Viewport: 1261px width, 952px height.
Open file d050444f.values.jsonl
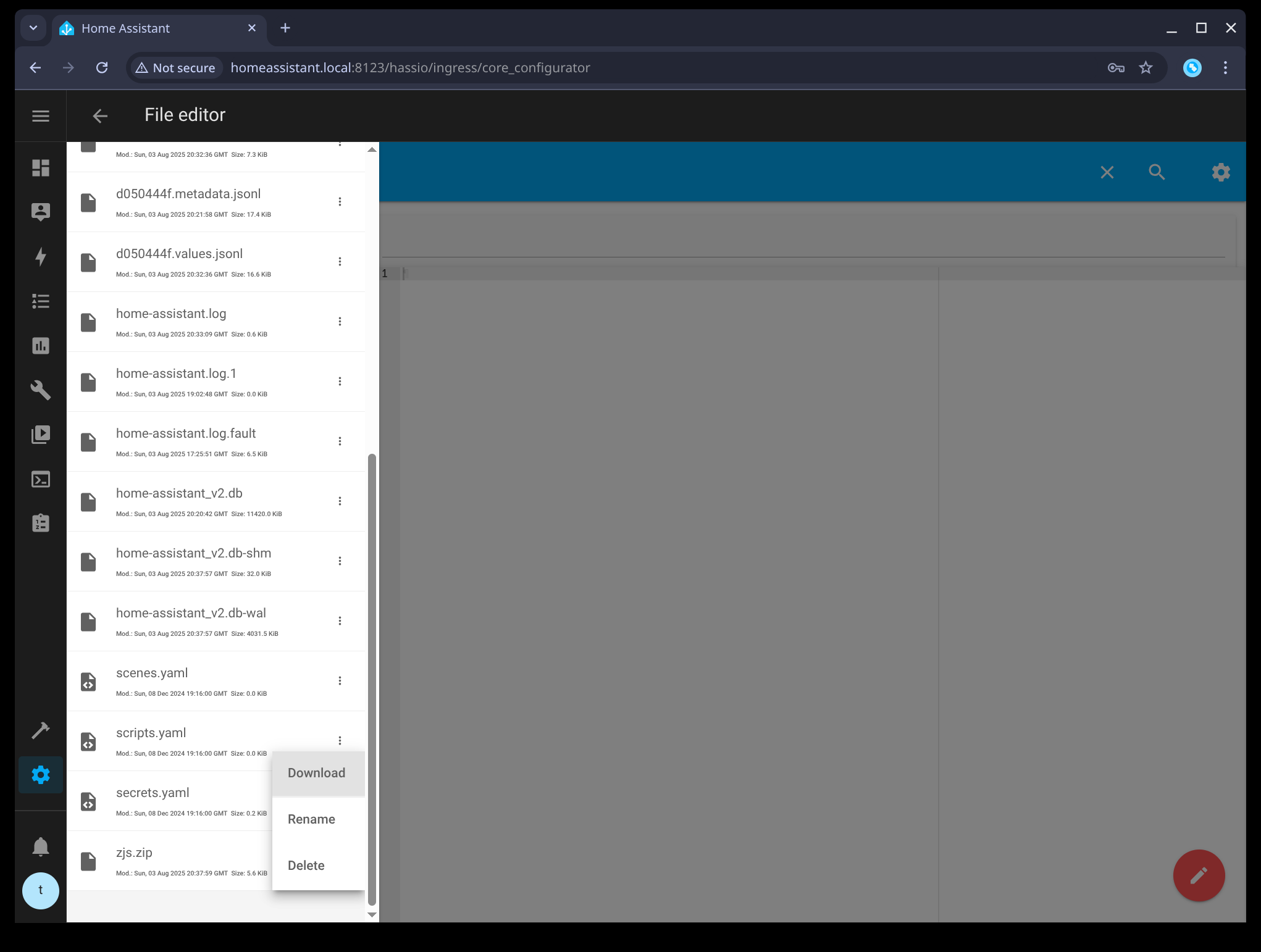pyautogui.click(x=216, y=262)
